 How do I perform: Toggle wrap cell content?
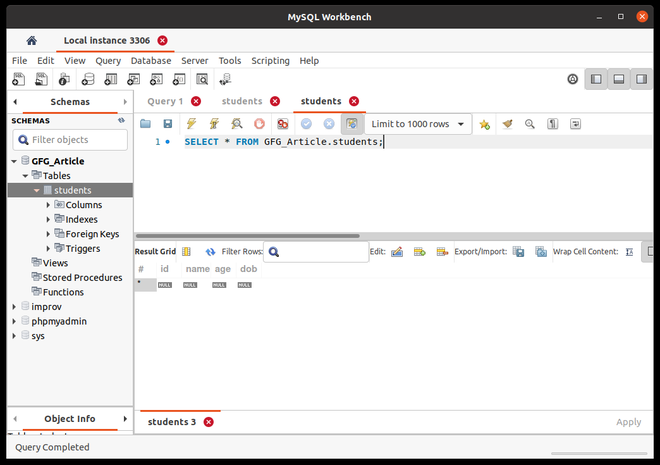coord(629,252)
